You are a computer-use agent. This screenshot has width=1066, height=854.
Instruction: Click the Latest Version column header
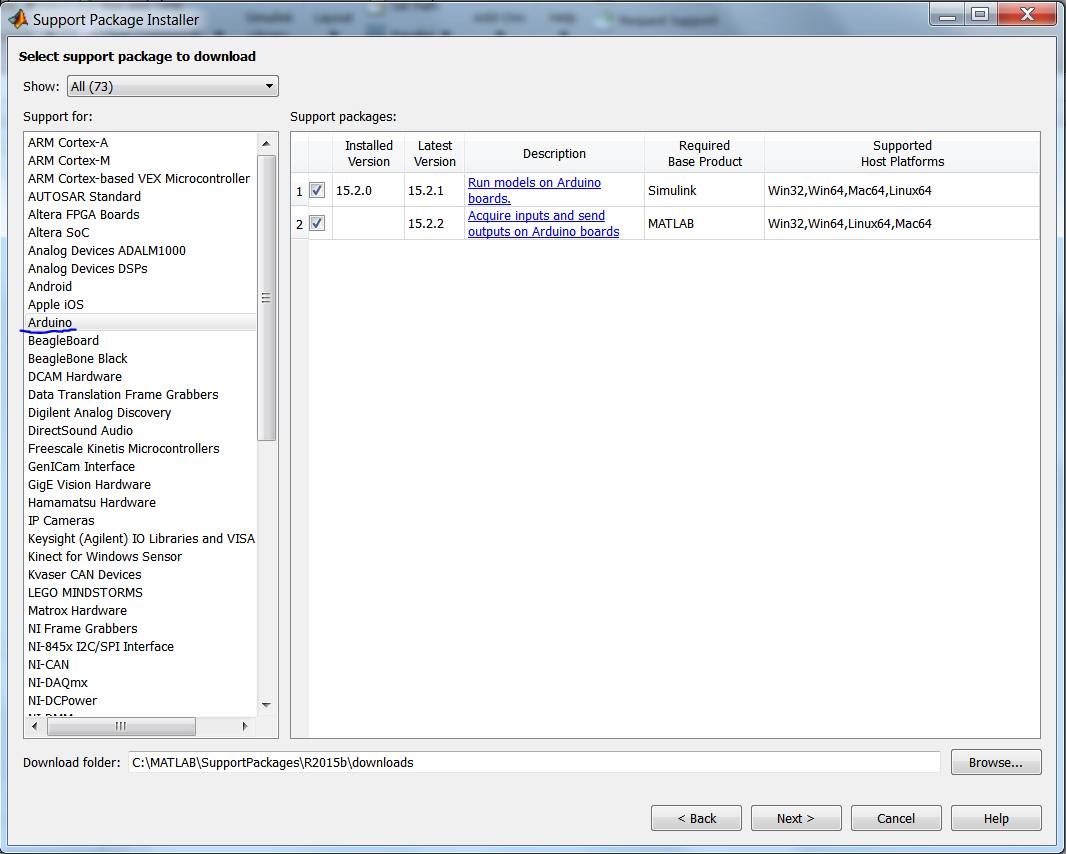click(x=434, y=154)
